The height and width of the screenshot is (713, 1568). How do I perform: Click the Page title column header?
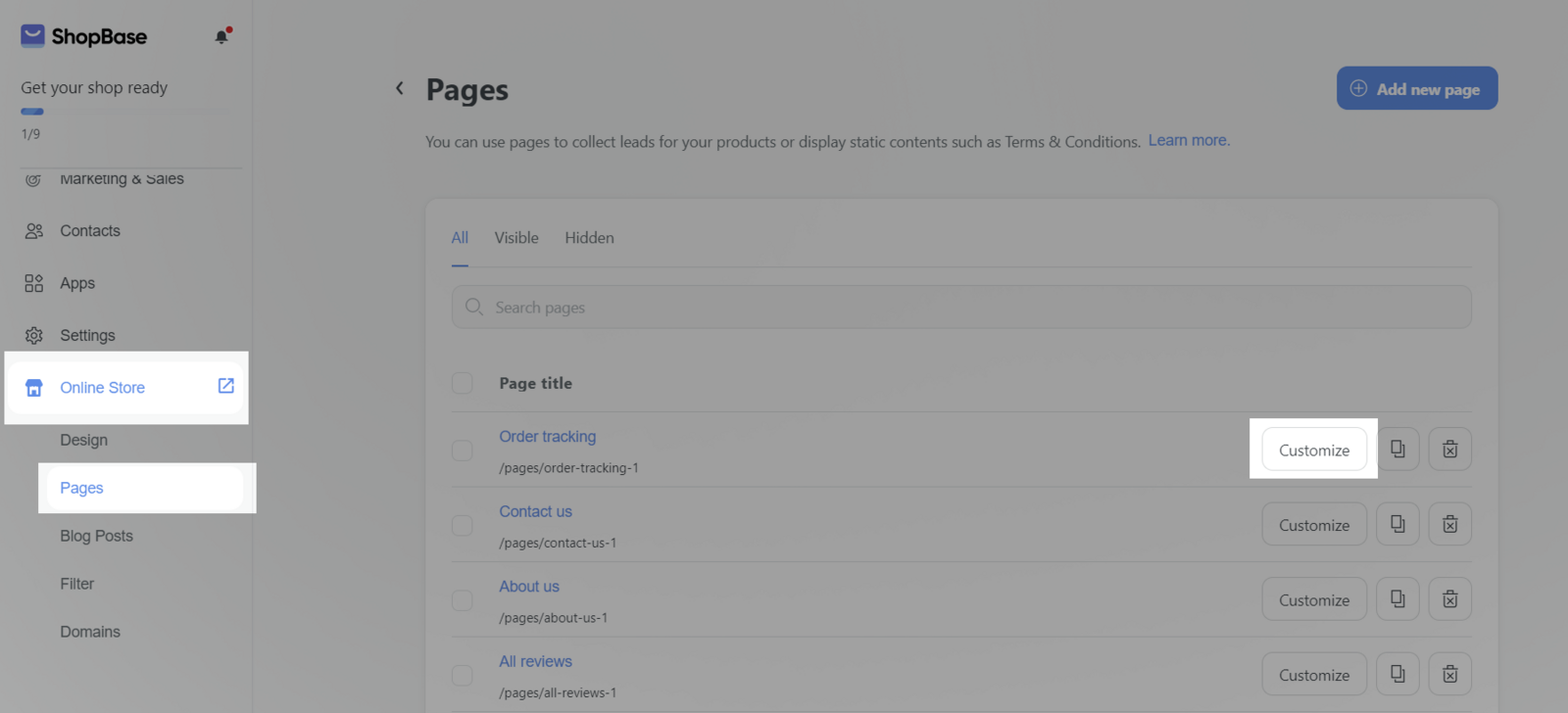tap(535, 383)
